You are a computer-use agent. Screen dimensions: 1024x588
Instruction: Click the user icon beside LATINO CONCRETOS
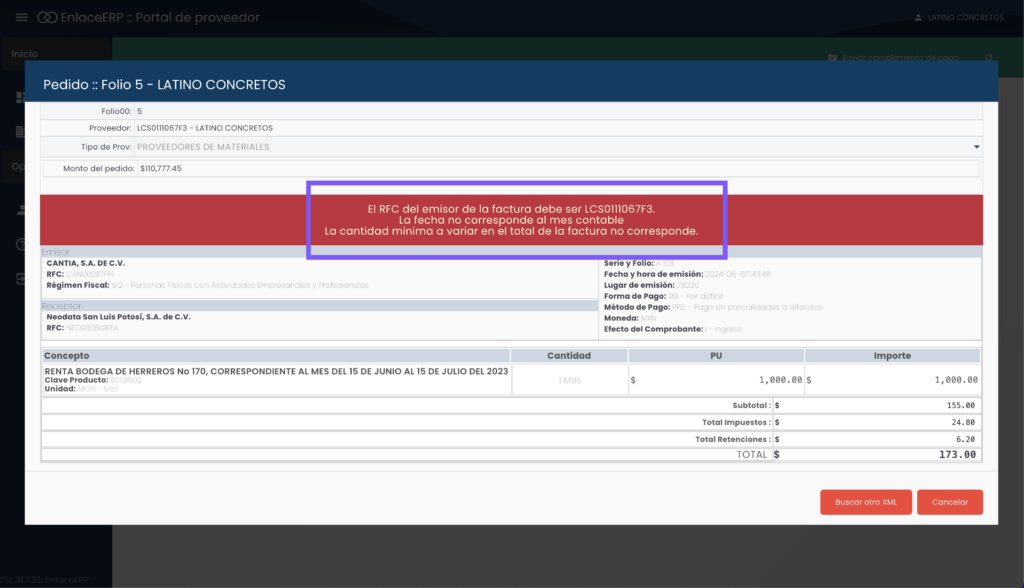(918, 18)
